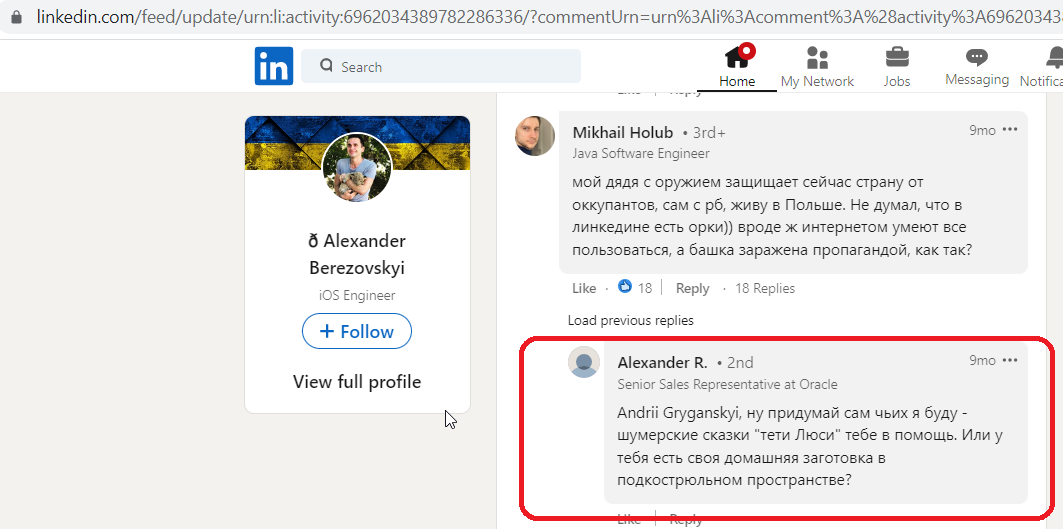Expand Load previous replies
This screenshot has height=529, width=1063.
pyautogui.click(x=630, y=320)
